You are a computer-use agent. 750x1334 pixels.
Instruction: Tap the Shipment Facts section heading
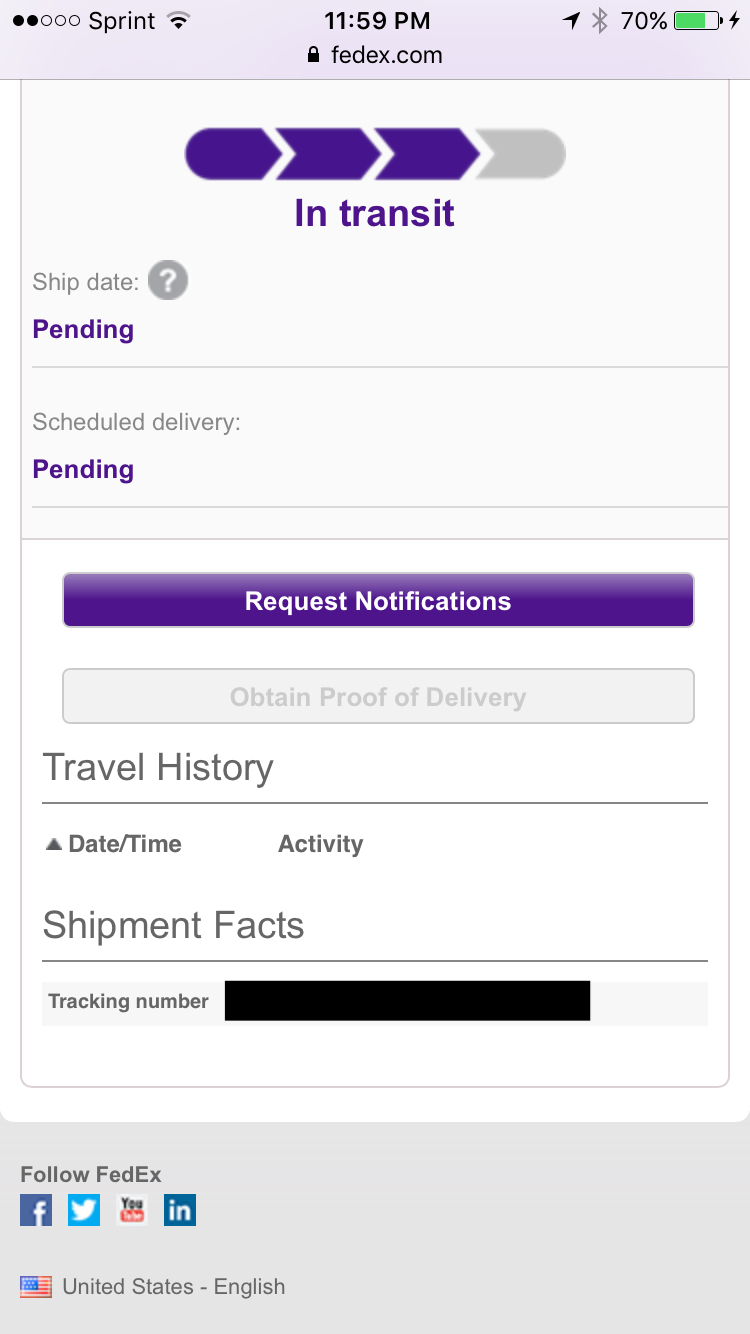(173, 925)
